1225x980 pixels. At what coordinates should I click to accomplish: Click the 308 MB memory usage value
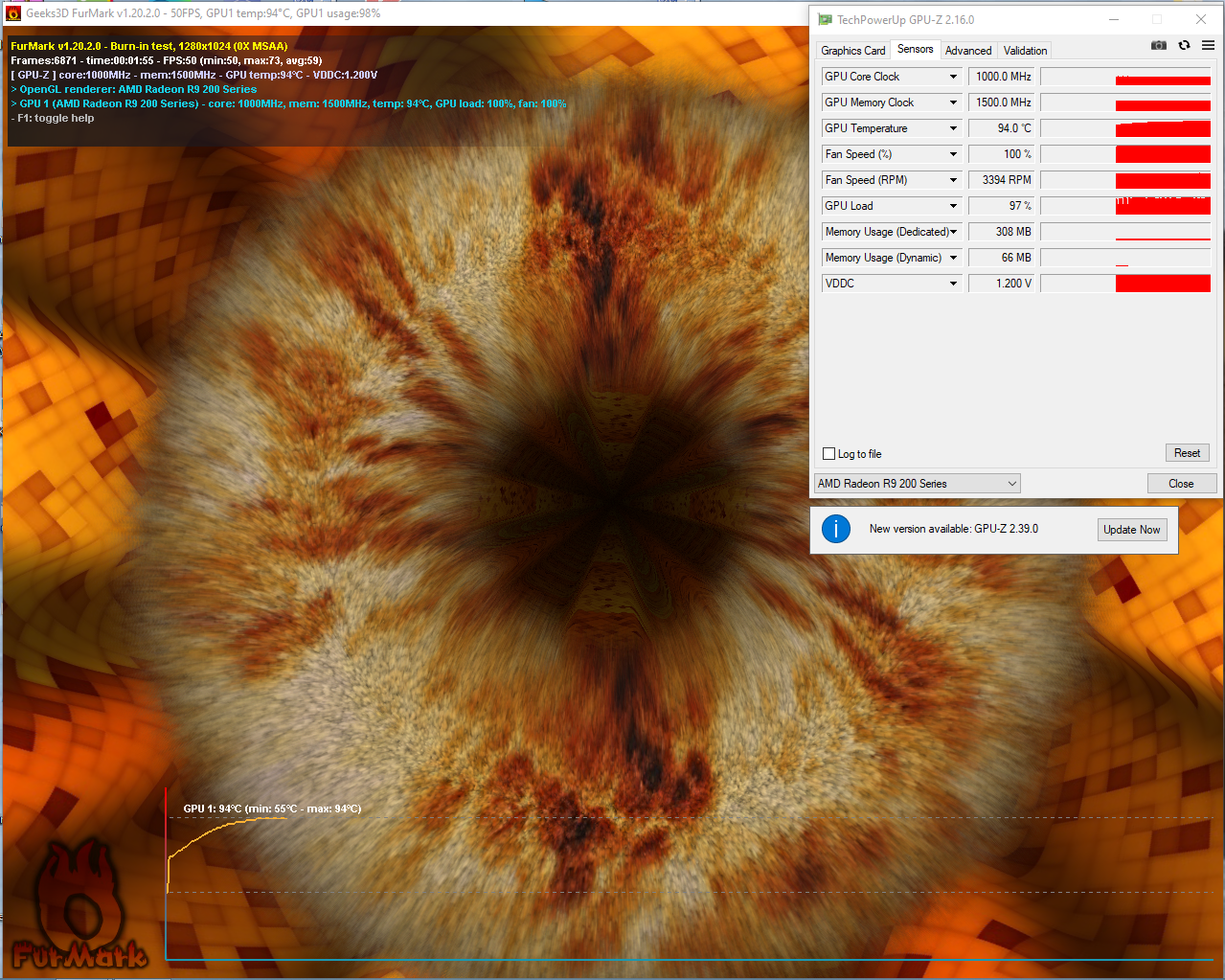1002,232
